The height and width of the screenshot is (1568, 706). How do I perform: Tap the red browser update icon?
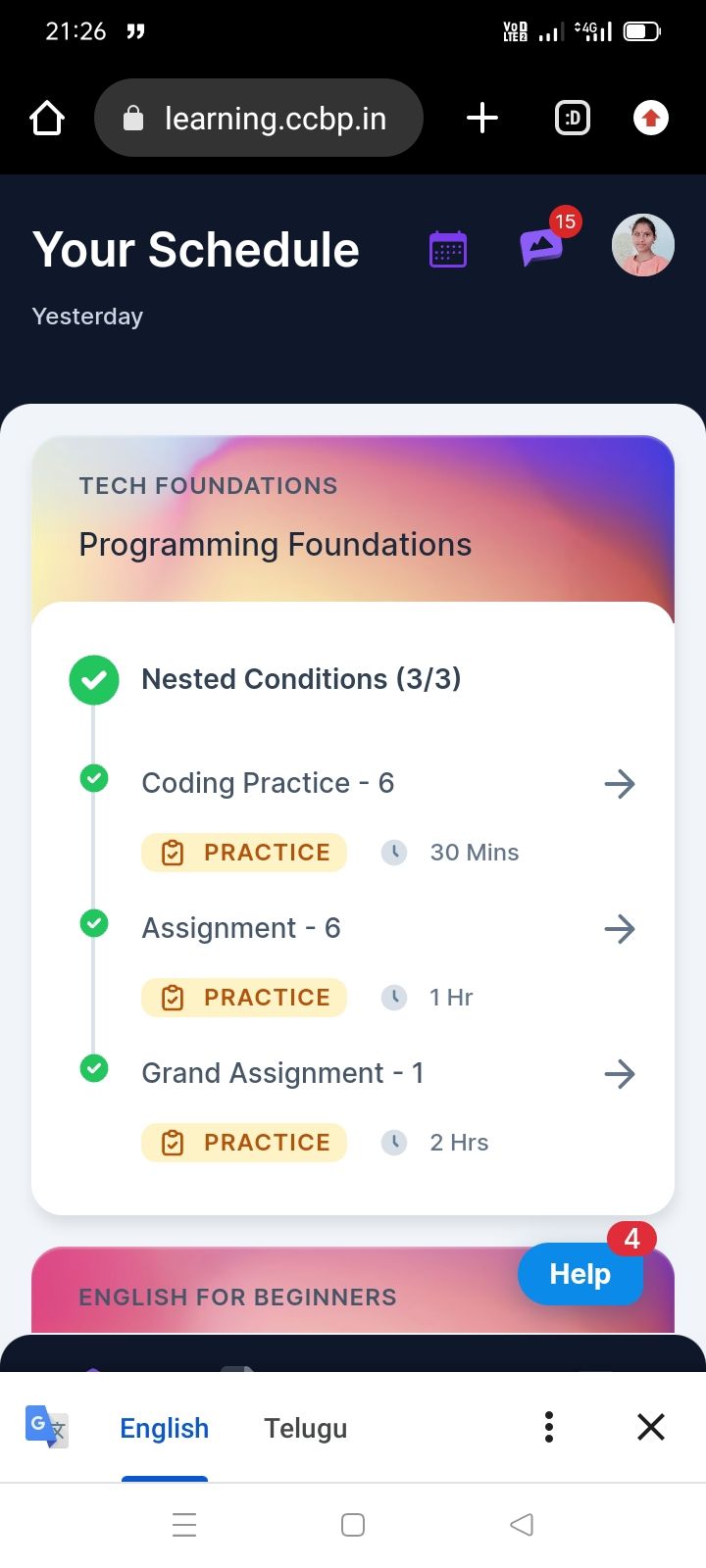tap(650, 119)
